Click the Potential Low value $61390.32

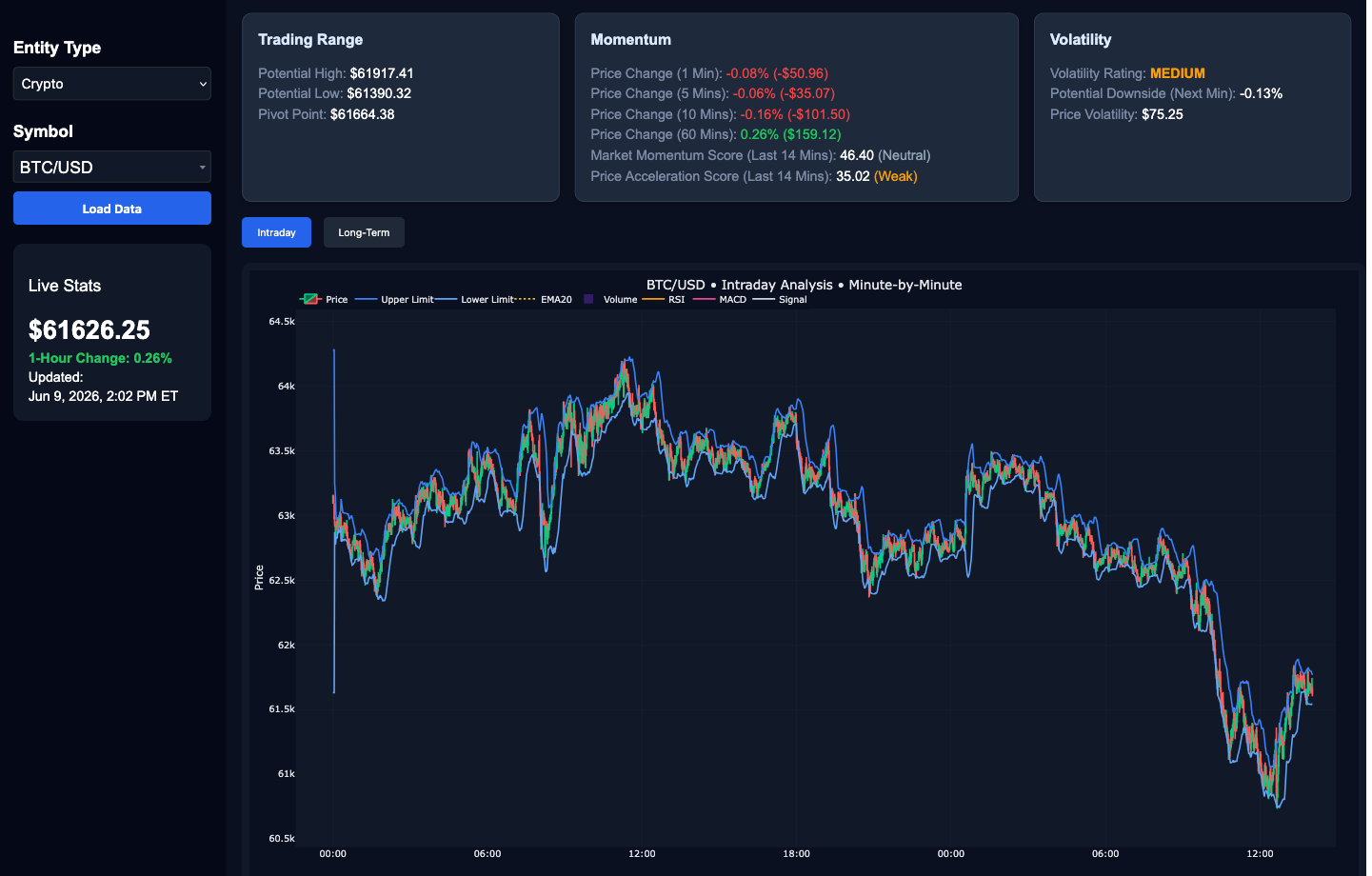379,93
